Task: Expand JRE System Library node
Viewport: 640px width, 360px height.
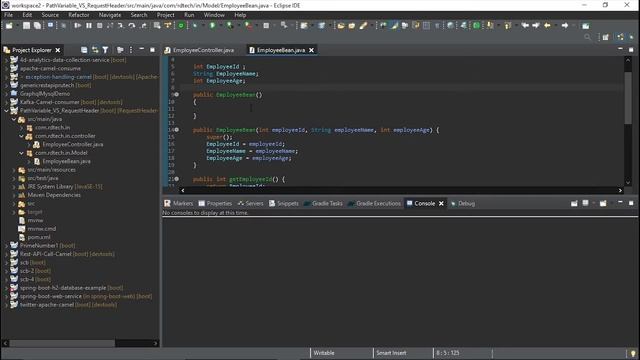Action: pos(14,187)
